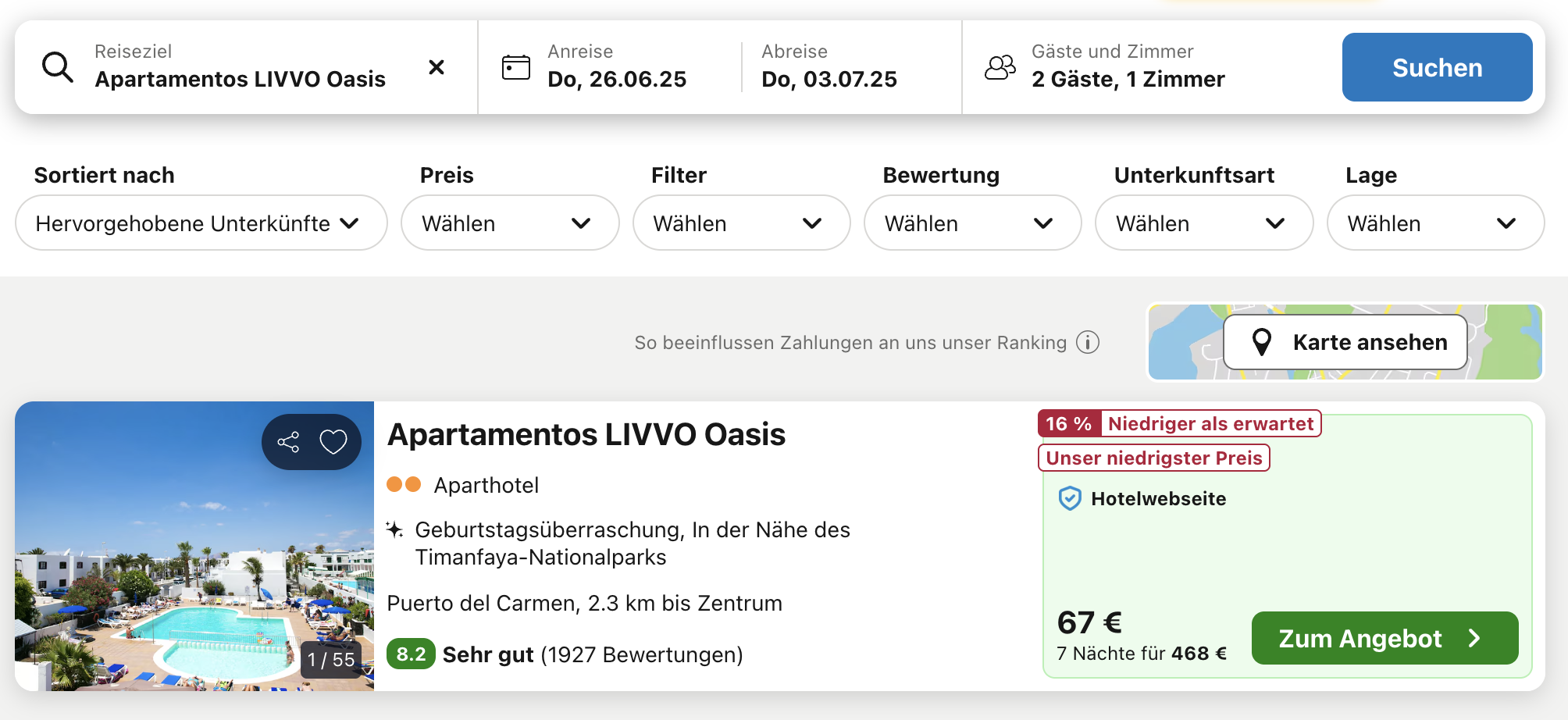Expand the Bewertung dropdown
The width and height of the screenshot is (1568, 720).
[x=972, y=223]
